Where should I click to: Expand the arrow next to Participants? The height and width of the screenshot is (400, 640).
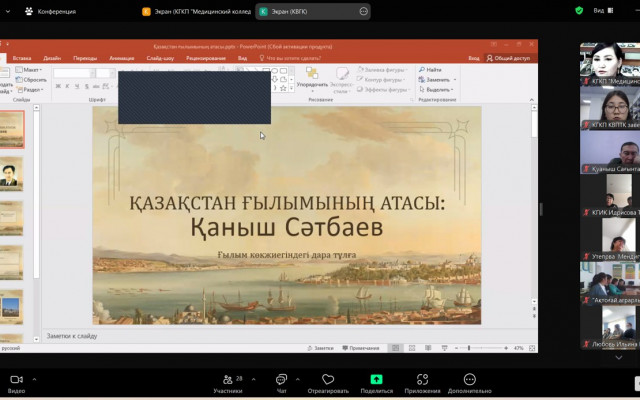(x=252, y=380)
